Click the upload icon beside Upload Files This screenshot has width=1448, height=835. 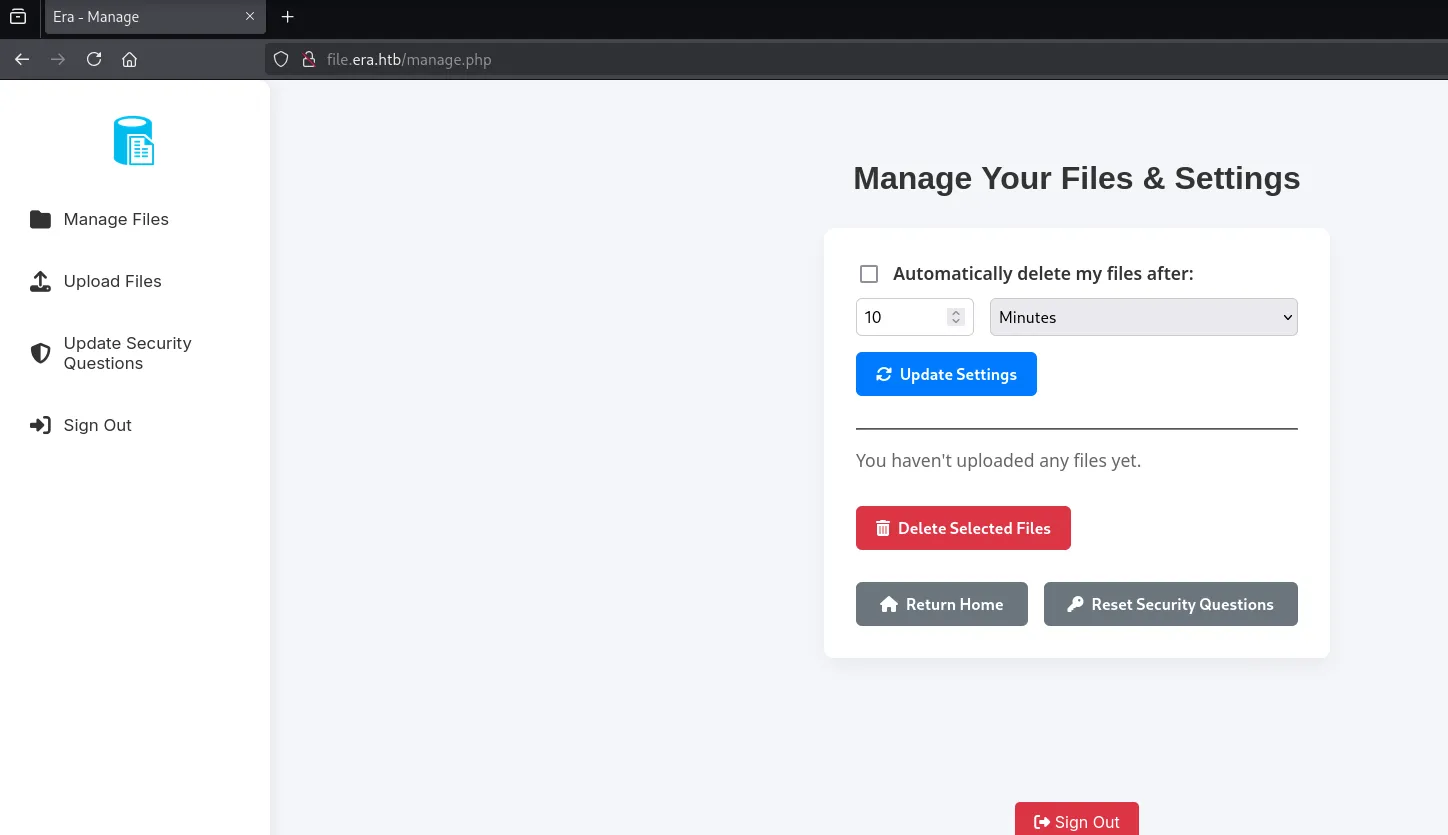tap(40, 282)
